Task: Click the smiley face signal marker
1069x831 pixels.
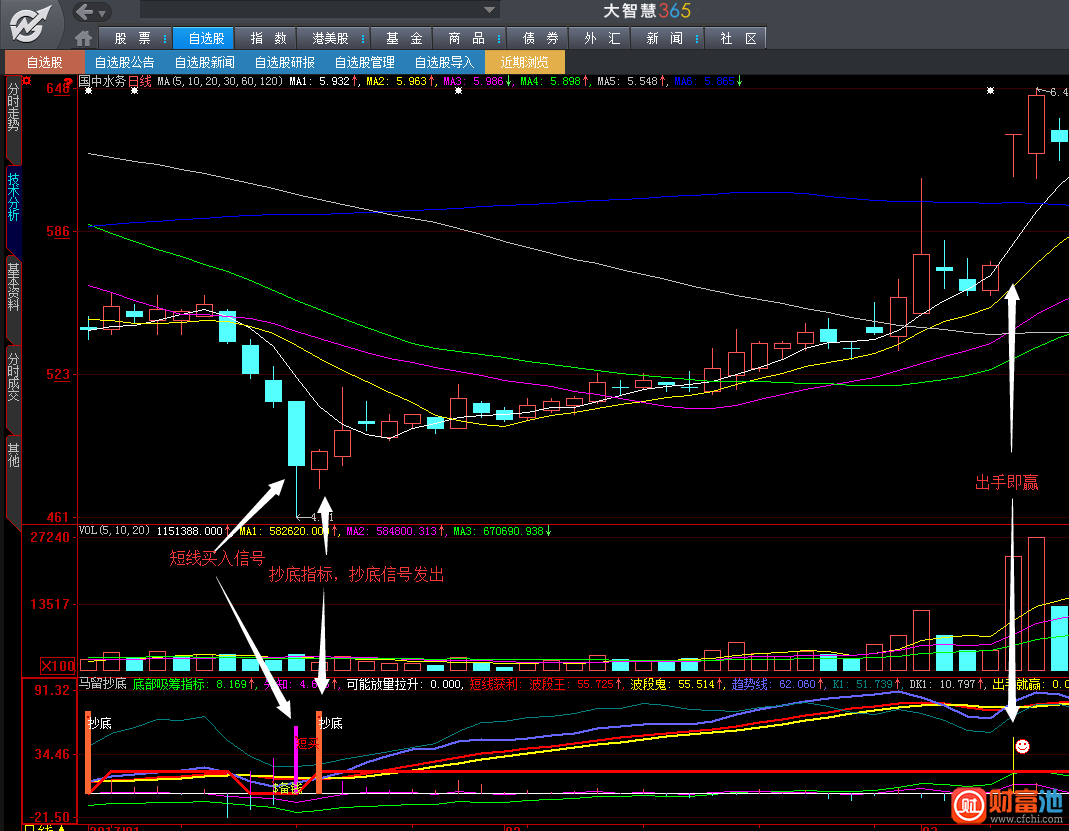Action: 1022,746
